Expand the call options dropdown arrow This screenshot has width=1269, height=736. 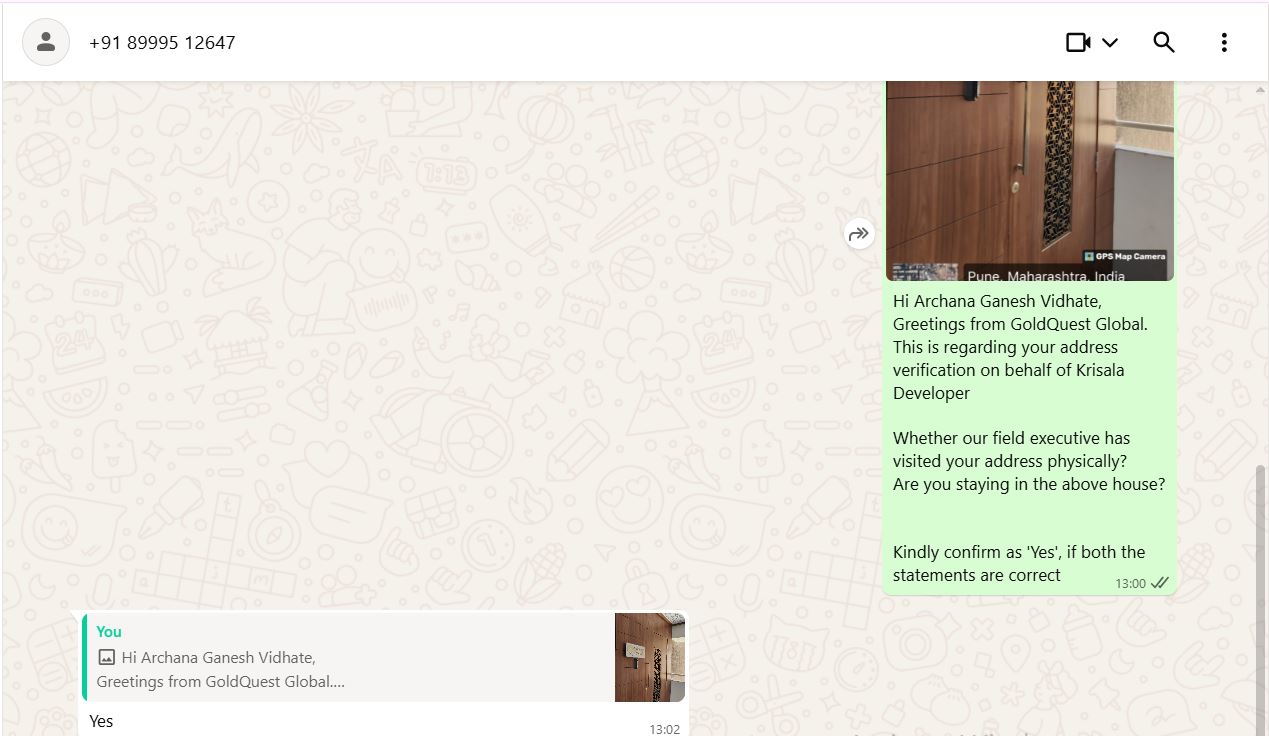(x=1109, y=43)
